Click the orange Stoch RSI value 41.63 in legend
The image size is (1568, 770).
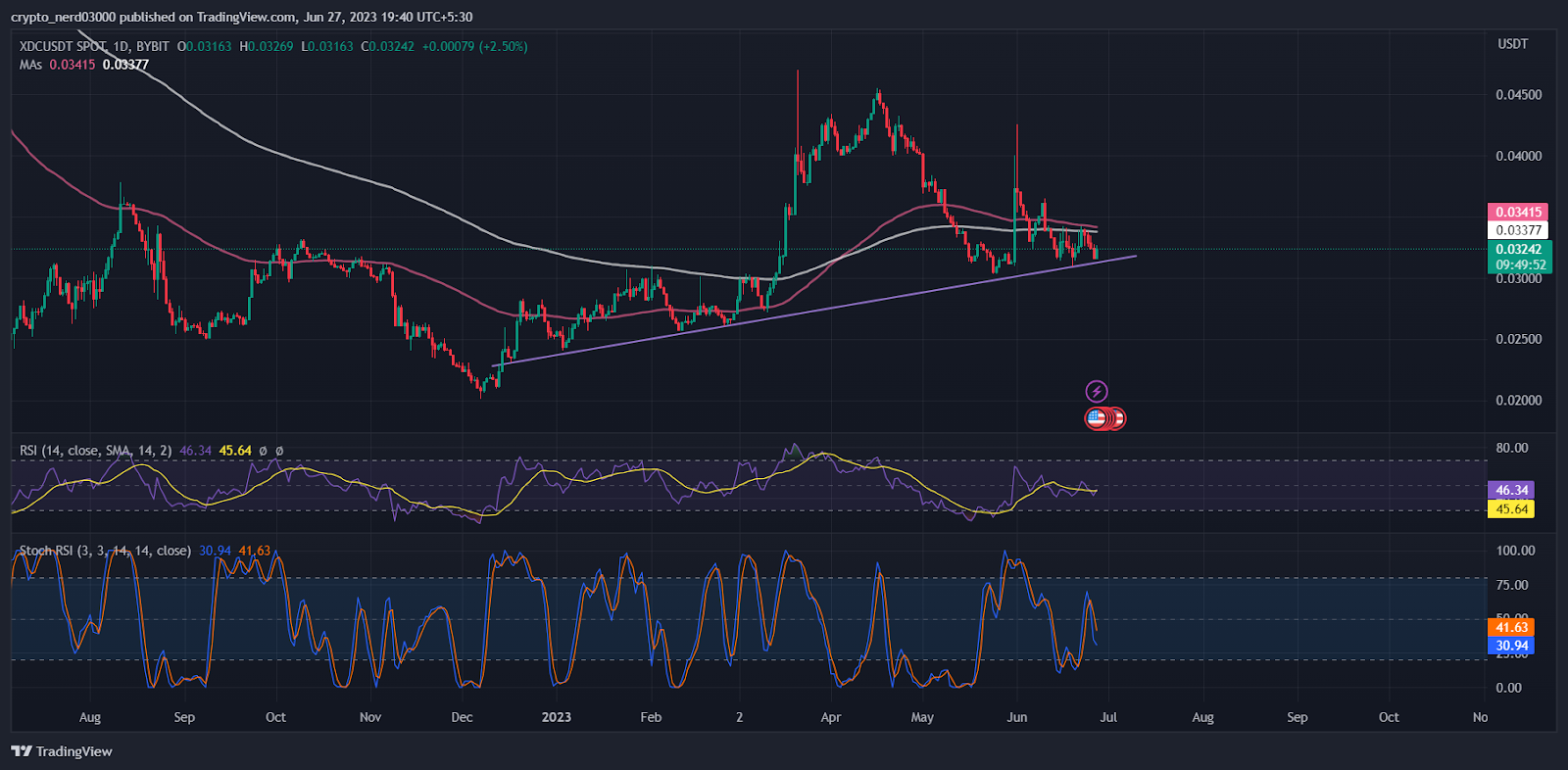pyautogui.click(x=255, y=551)
